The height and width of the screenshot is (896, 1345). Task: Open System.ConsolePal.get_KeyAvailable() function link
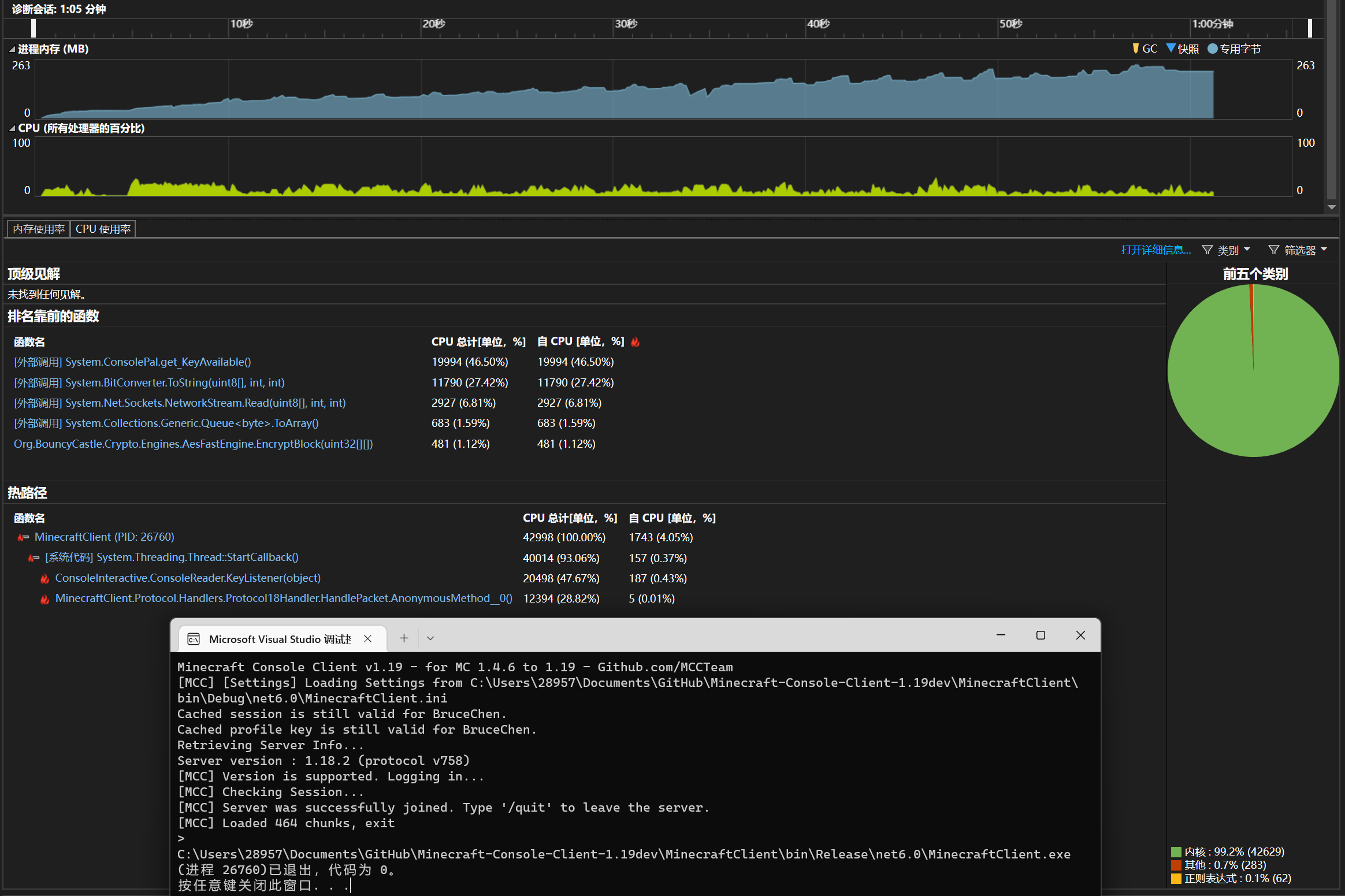click(158, 362)
